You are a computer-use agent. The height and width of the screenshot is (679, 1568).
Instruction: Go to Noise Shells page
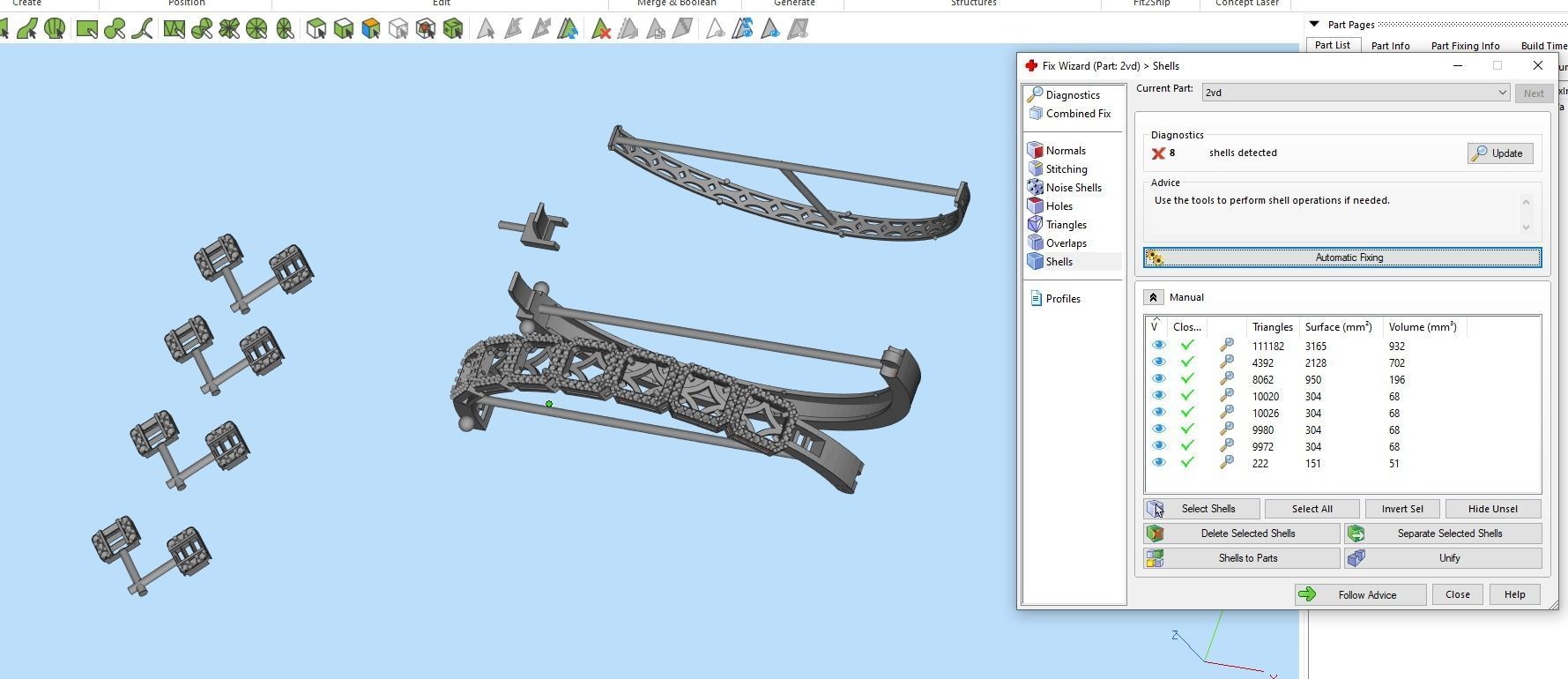point(1073,188)
